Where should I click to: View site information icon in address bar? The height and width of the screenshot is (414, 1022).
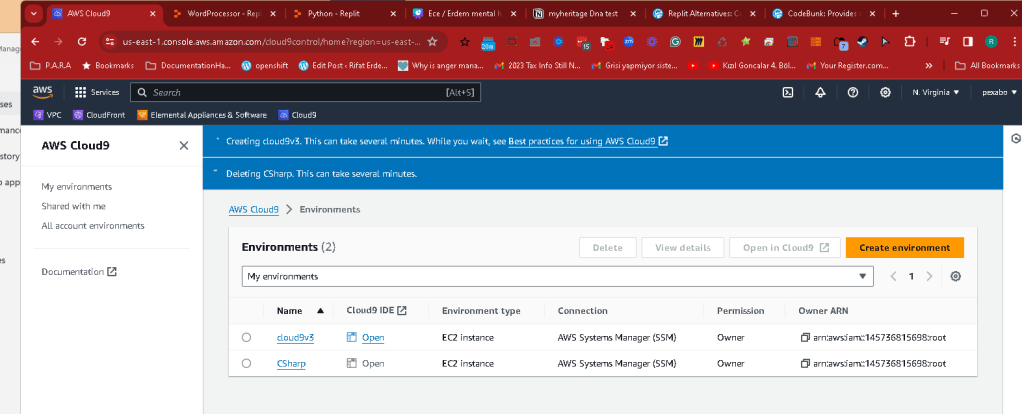coord(110,41)
